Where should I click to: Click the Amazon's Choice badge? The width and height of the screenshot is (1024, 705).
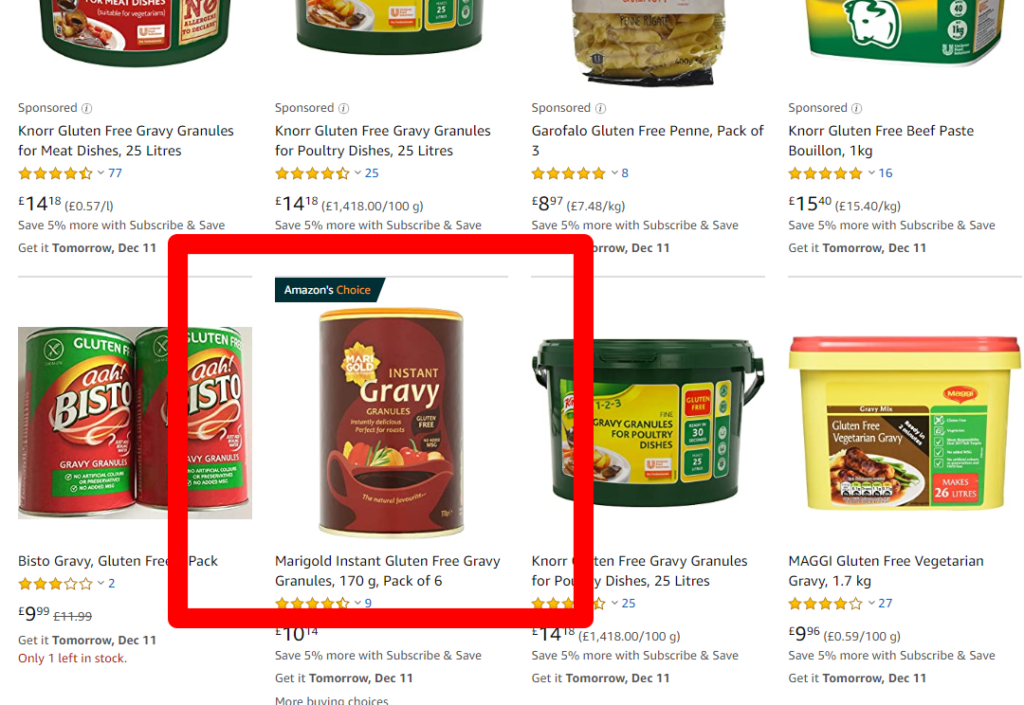point(328,290)
